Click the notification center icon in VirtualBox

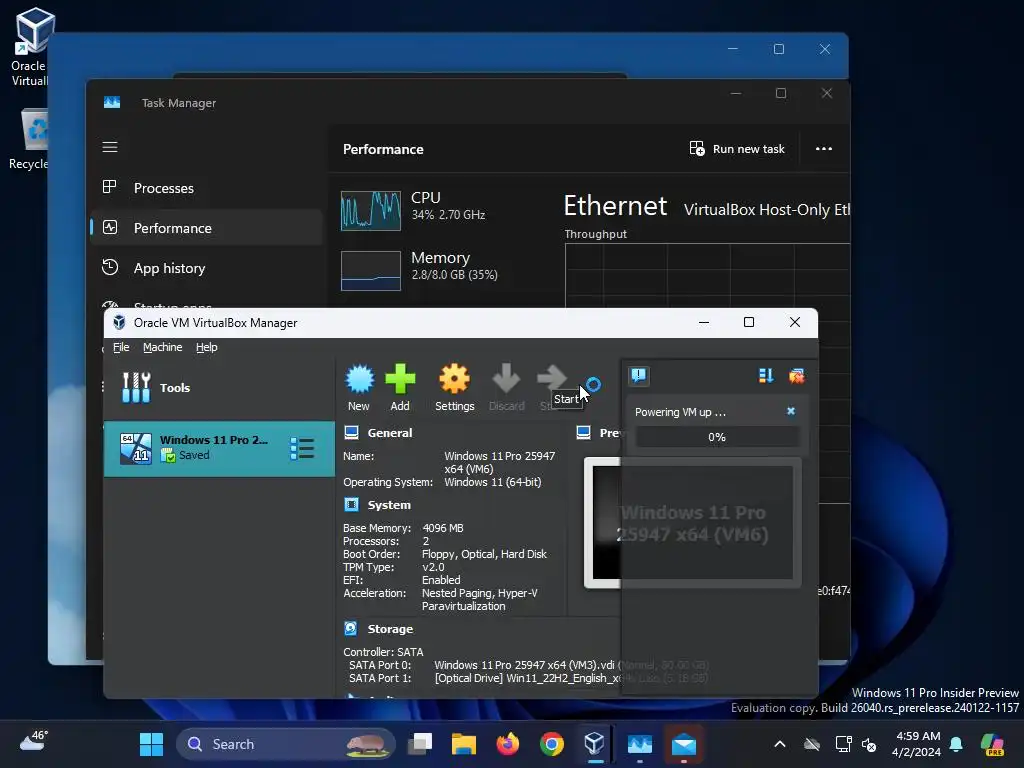639,376
